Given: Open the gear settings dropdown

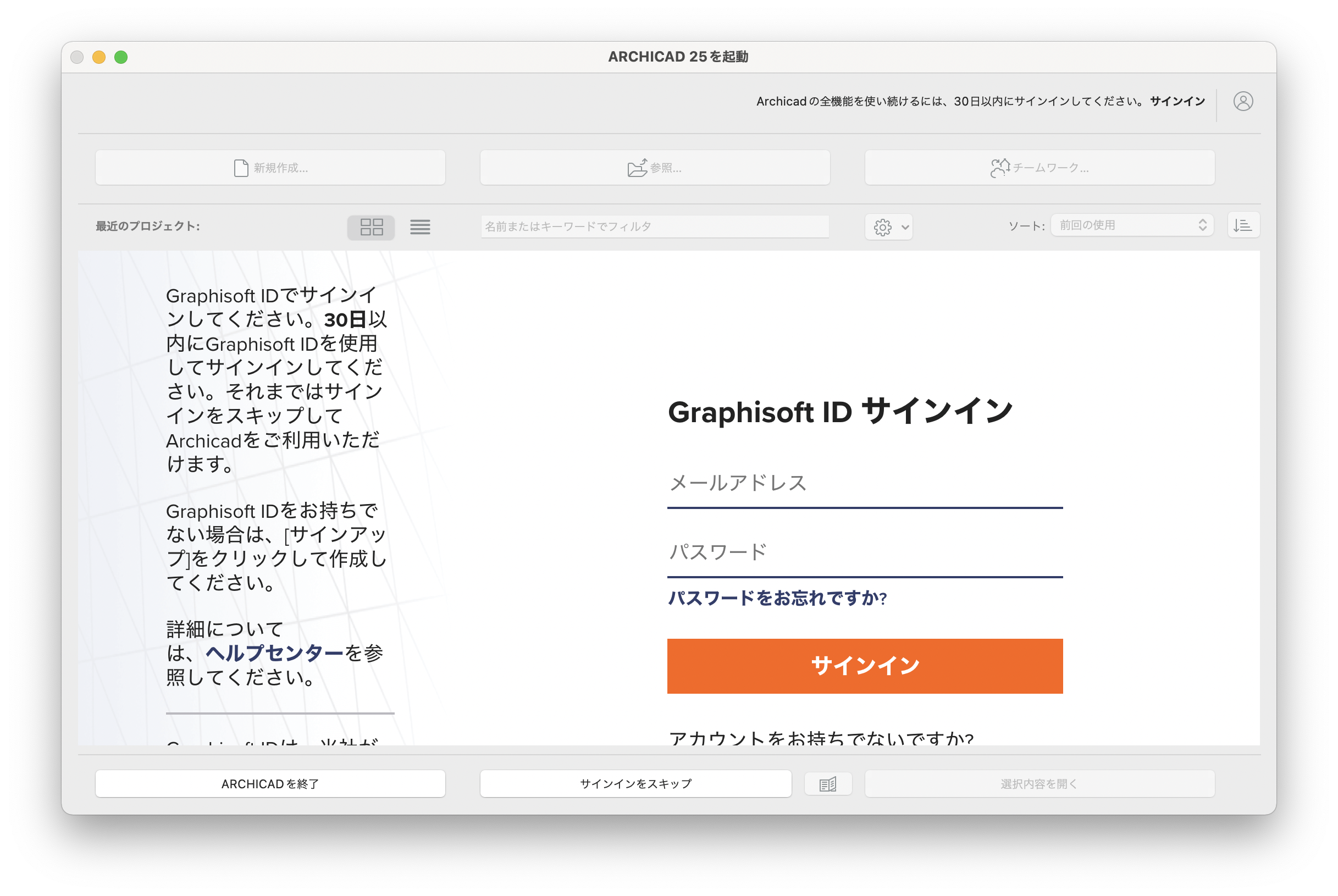Looking at the screenshot, I should (x=889, y=227).
